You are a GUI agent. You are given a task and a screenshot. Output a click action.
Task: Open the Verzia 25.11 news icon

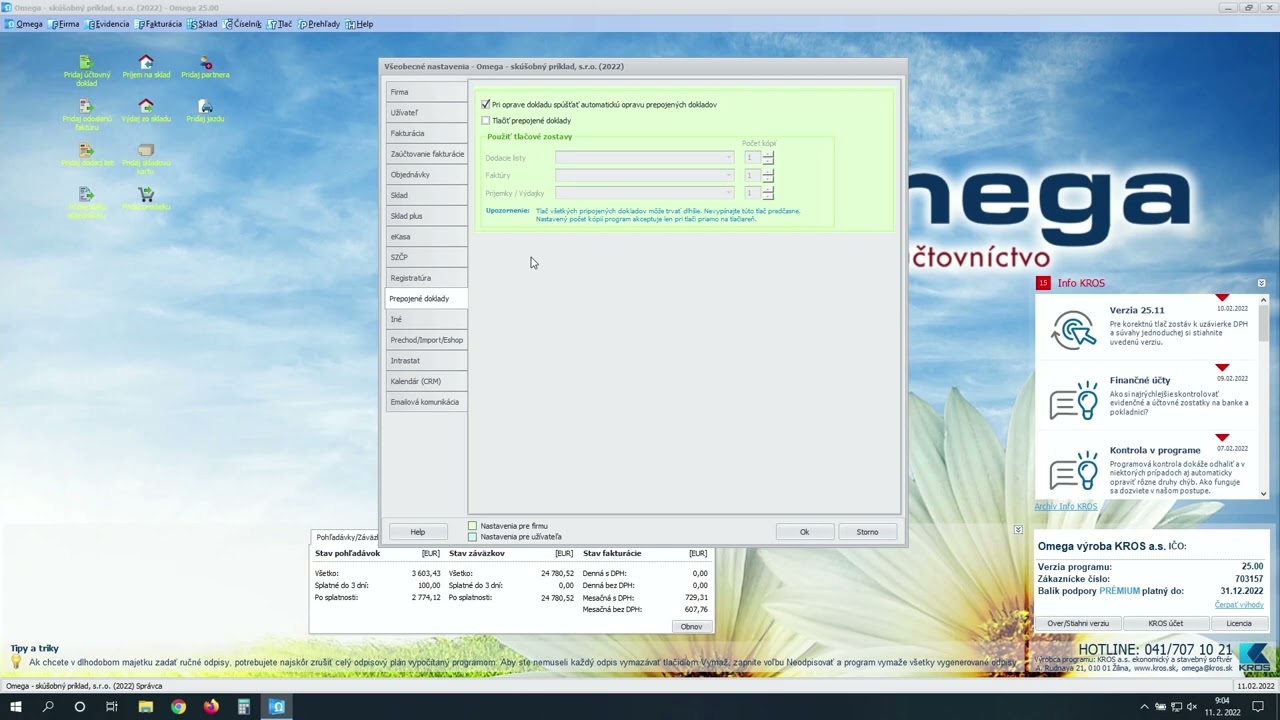click(x=1073, y=330)
